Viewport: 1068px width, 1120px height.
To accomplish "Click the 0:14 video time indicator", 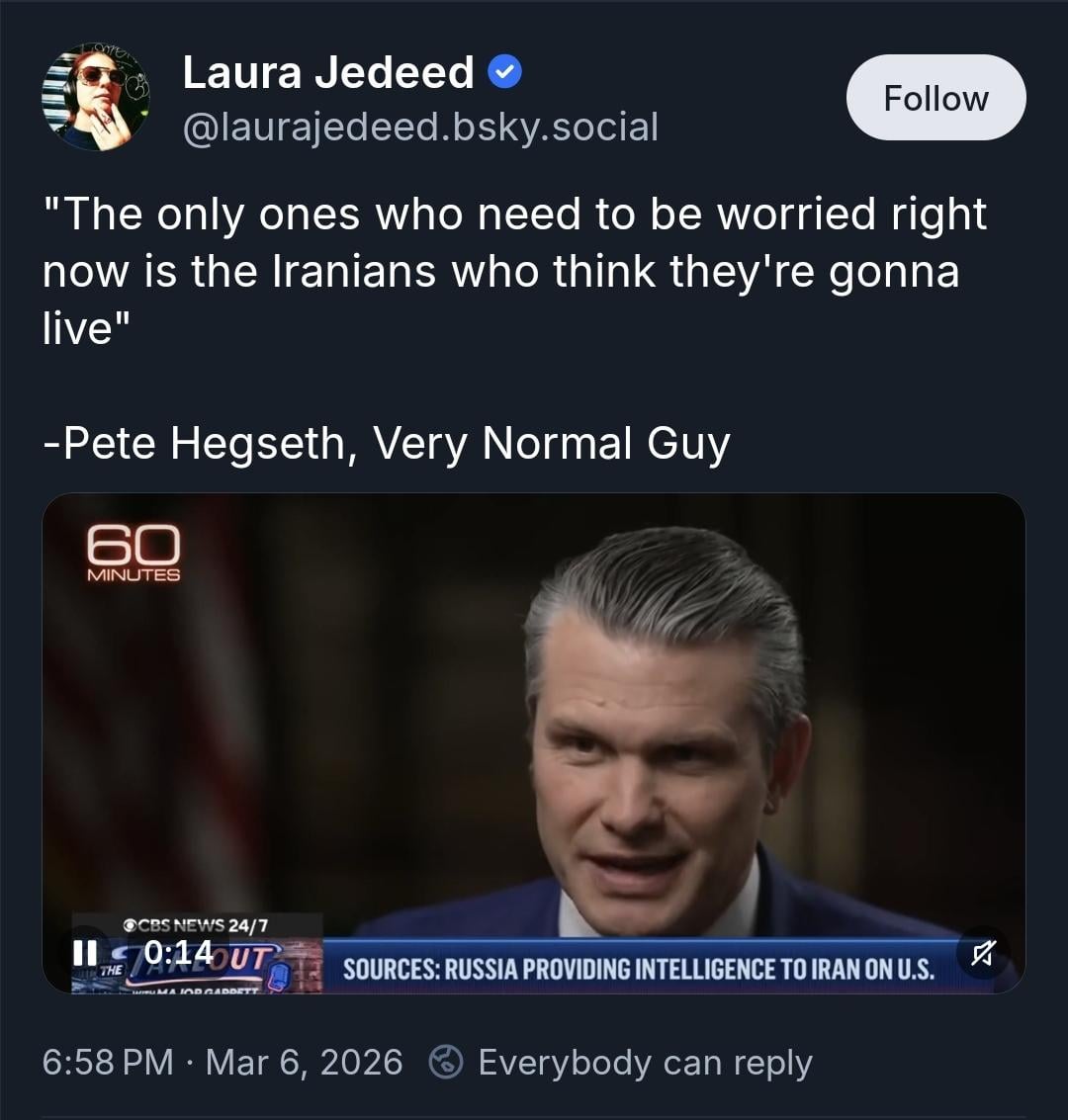I will click(x=178, y=952).
